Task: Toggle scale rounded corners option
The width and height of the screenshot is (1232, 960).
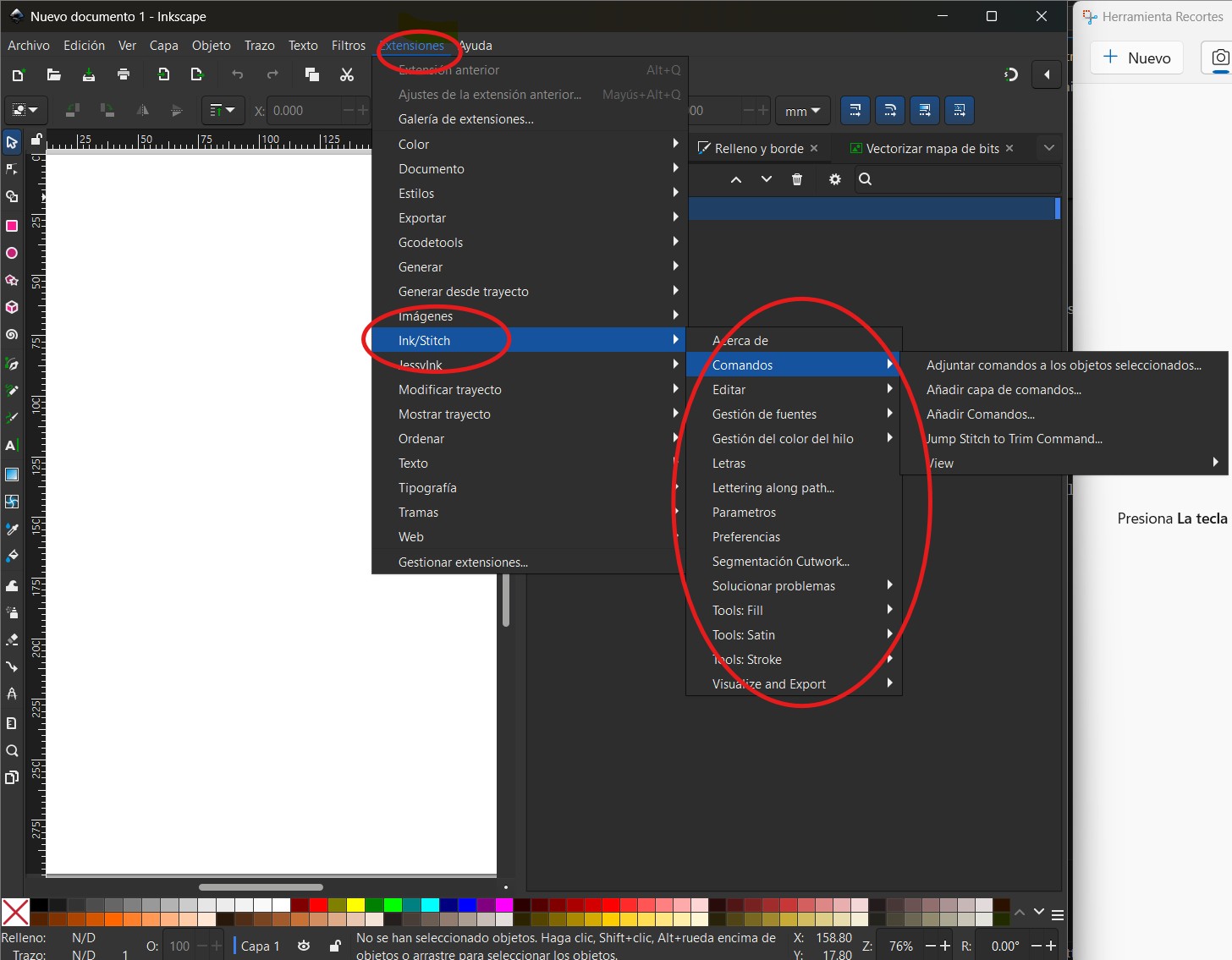Action: pyautogui.click(x=890, y=110)
